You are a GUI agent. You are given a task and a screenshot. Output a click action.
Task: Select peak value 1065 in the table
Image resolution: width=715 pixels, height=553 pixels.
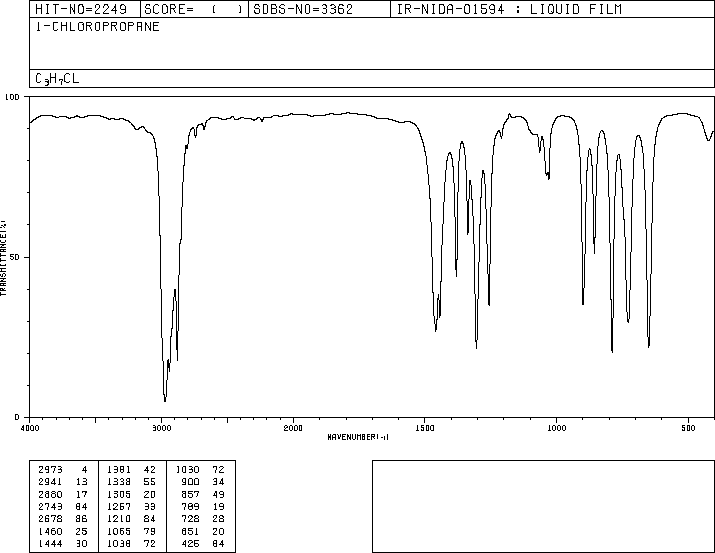[x=119, y=532]
